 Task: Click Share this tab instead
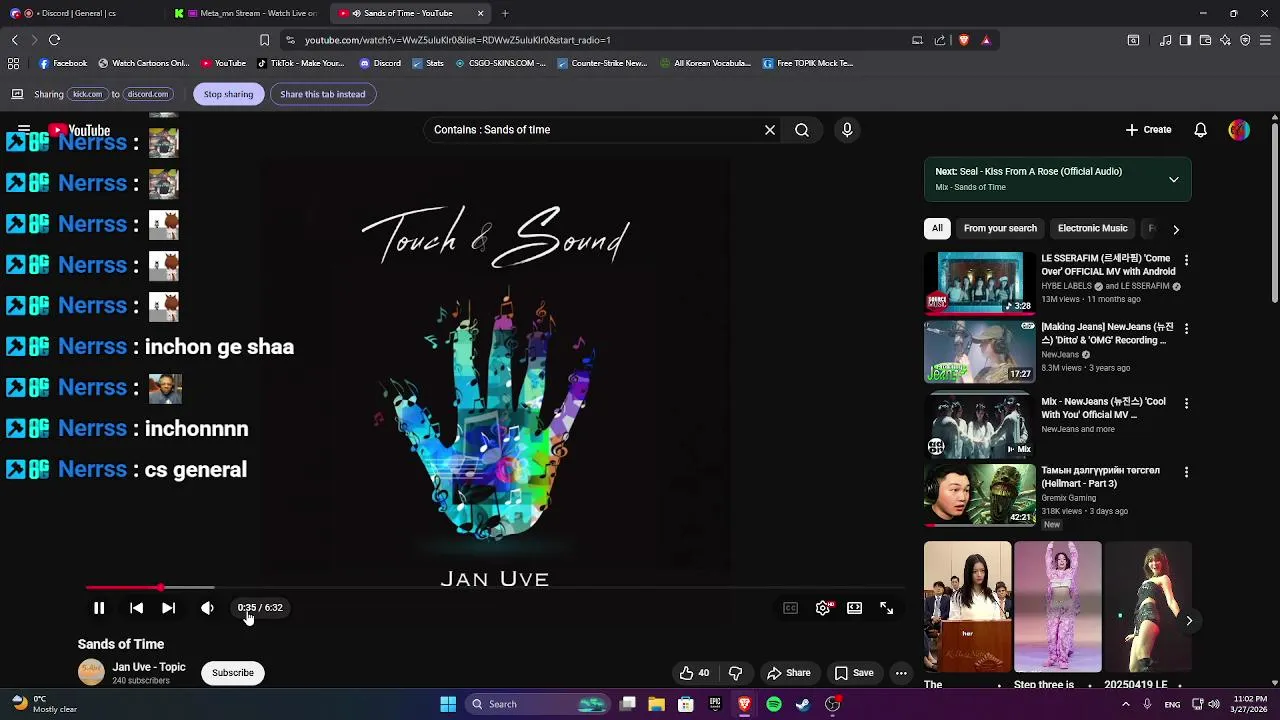323,94
